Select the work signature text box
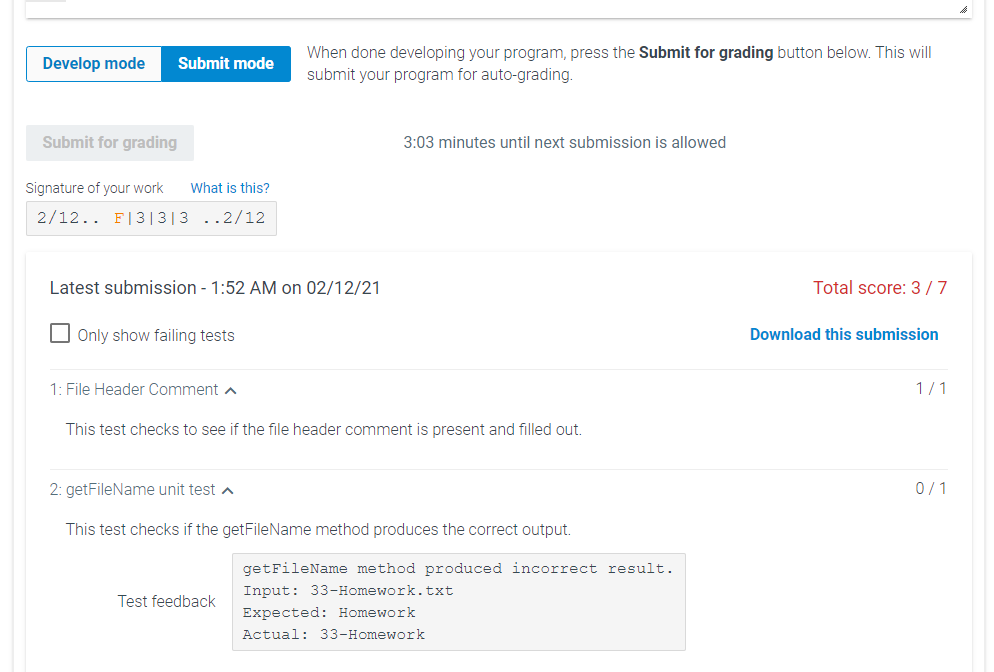 (x=151, y=217)
